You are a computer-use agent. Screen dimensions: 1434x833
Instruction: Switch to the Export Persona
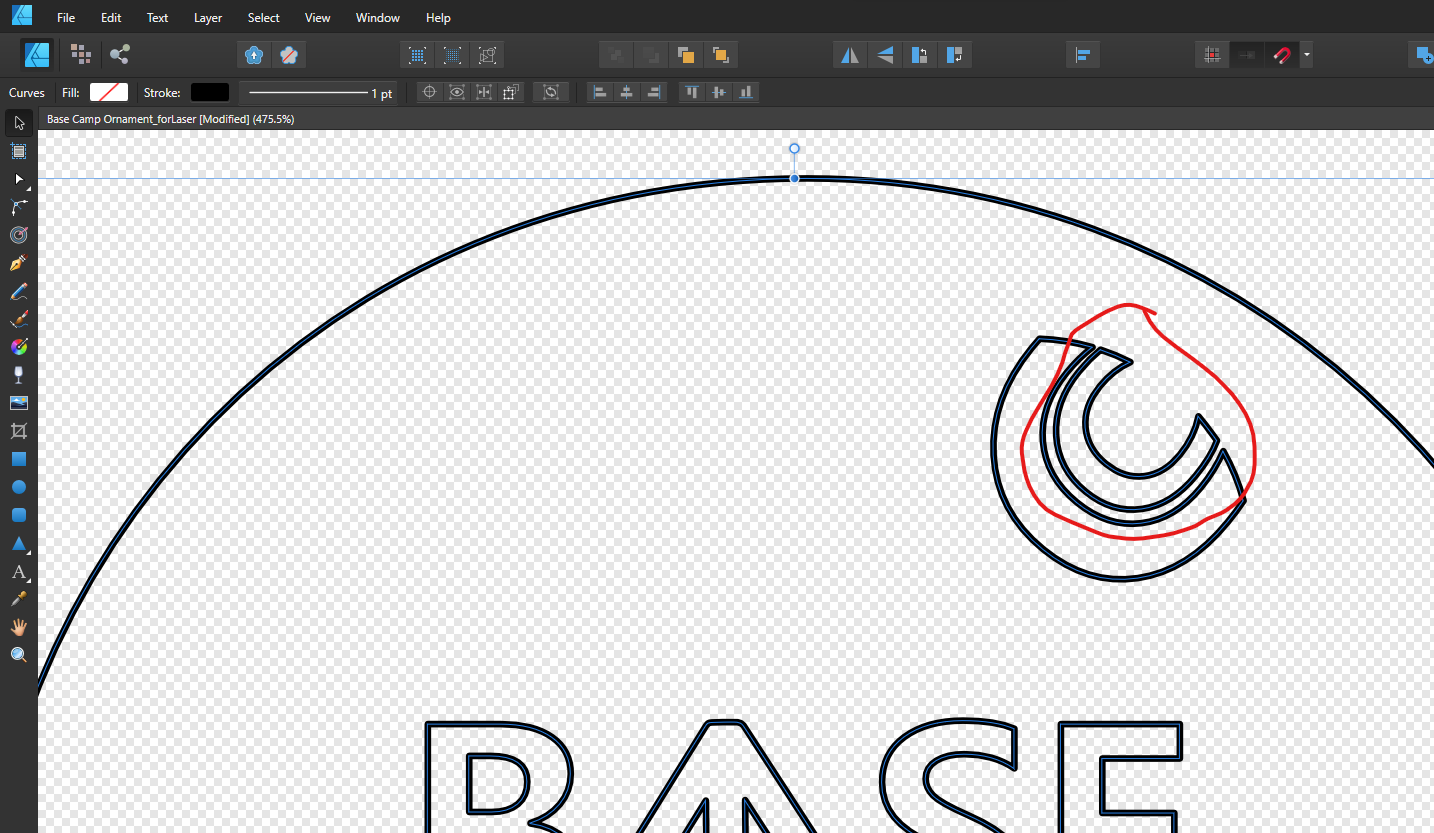(x=119, y=54)
